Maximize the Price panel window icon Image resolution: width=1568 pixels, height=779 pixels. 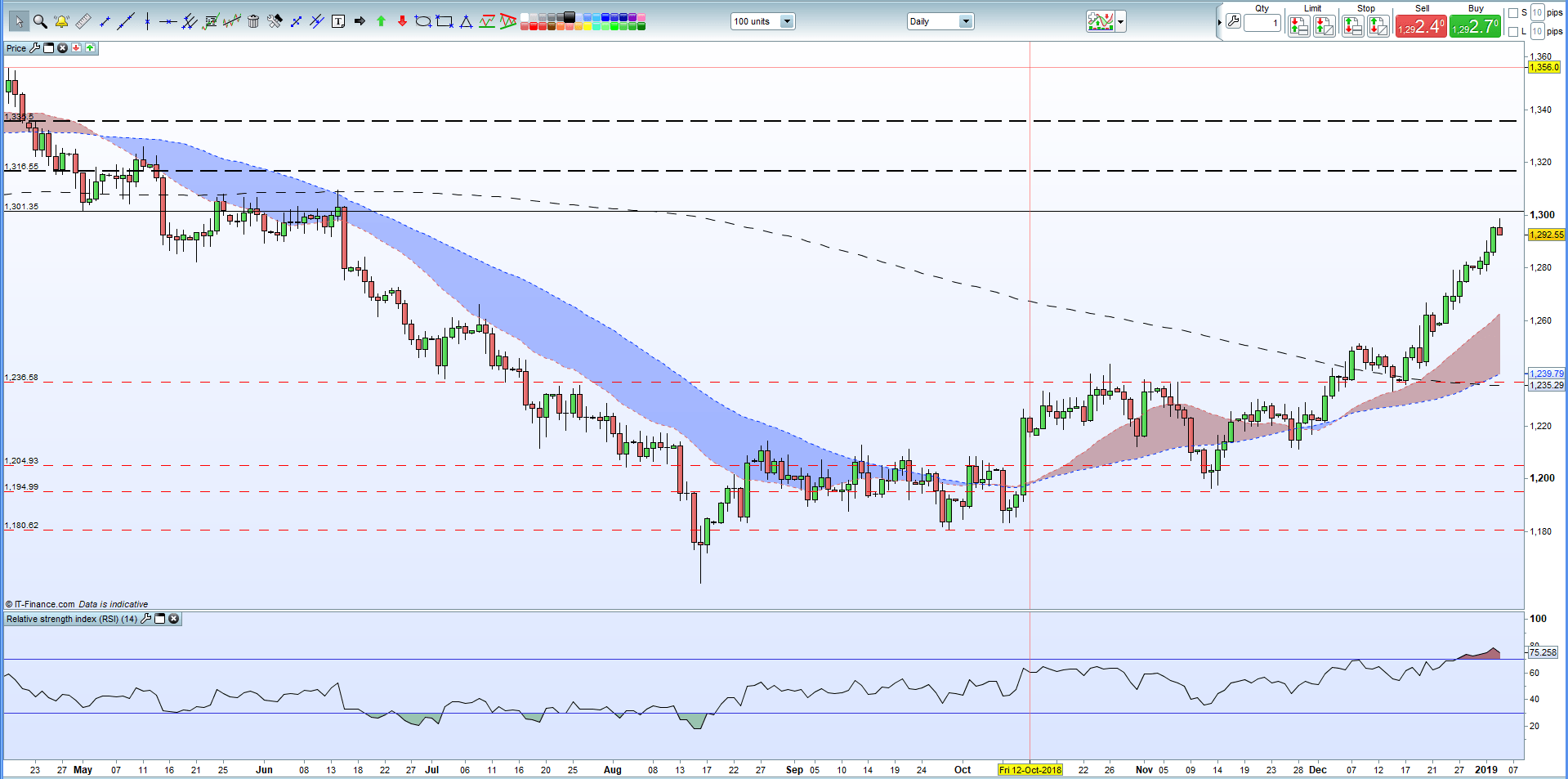[48, 48]
